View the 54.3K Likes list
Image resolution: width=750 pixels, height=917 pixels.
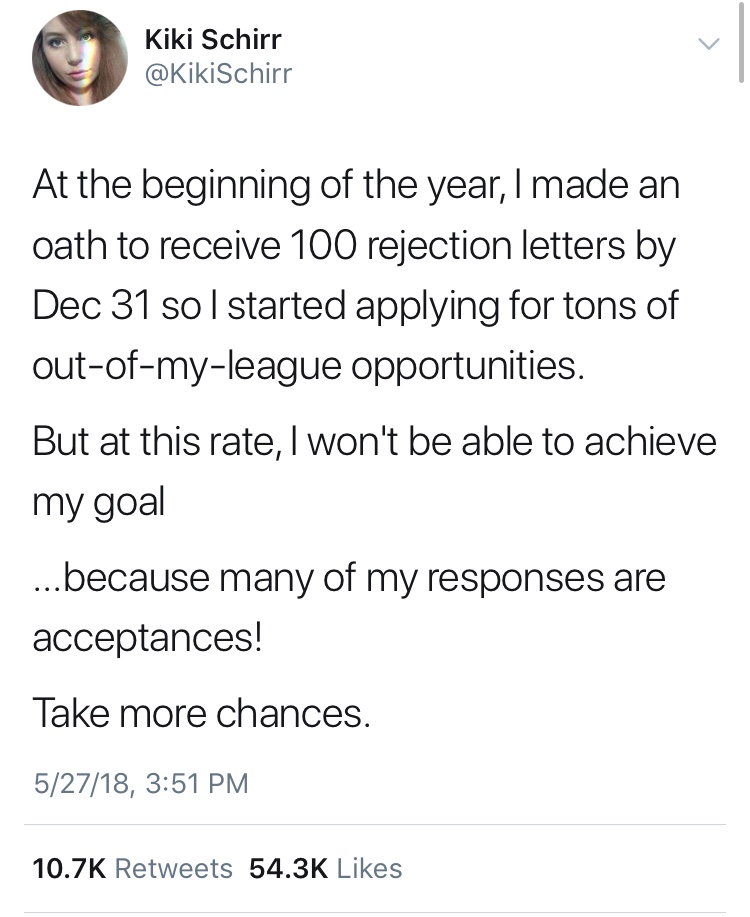pyautogui.click(x=326, y=868)
